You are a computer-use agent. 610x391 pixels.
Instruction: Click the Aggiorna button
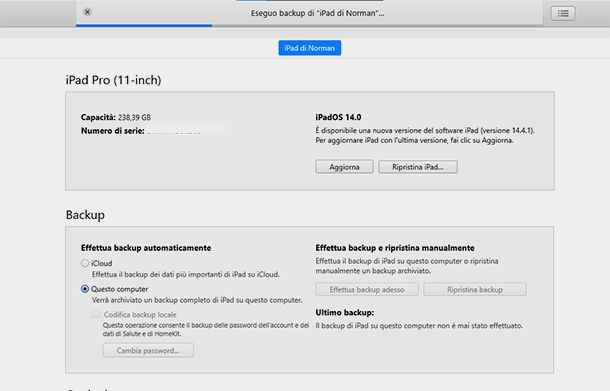tap(344, 167)
